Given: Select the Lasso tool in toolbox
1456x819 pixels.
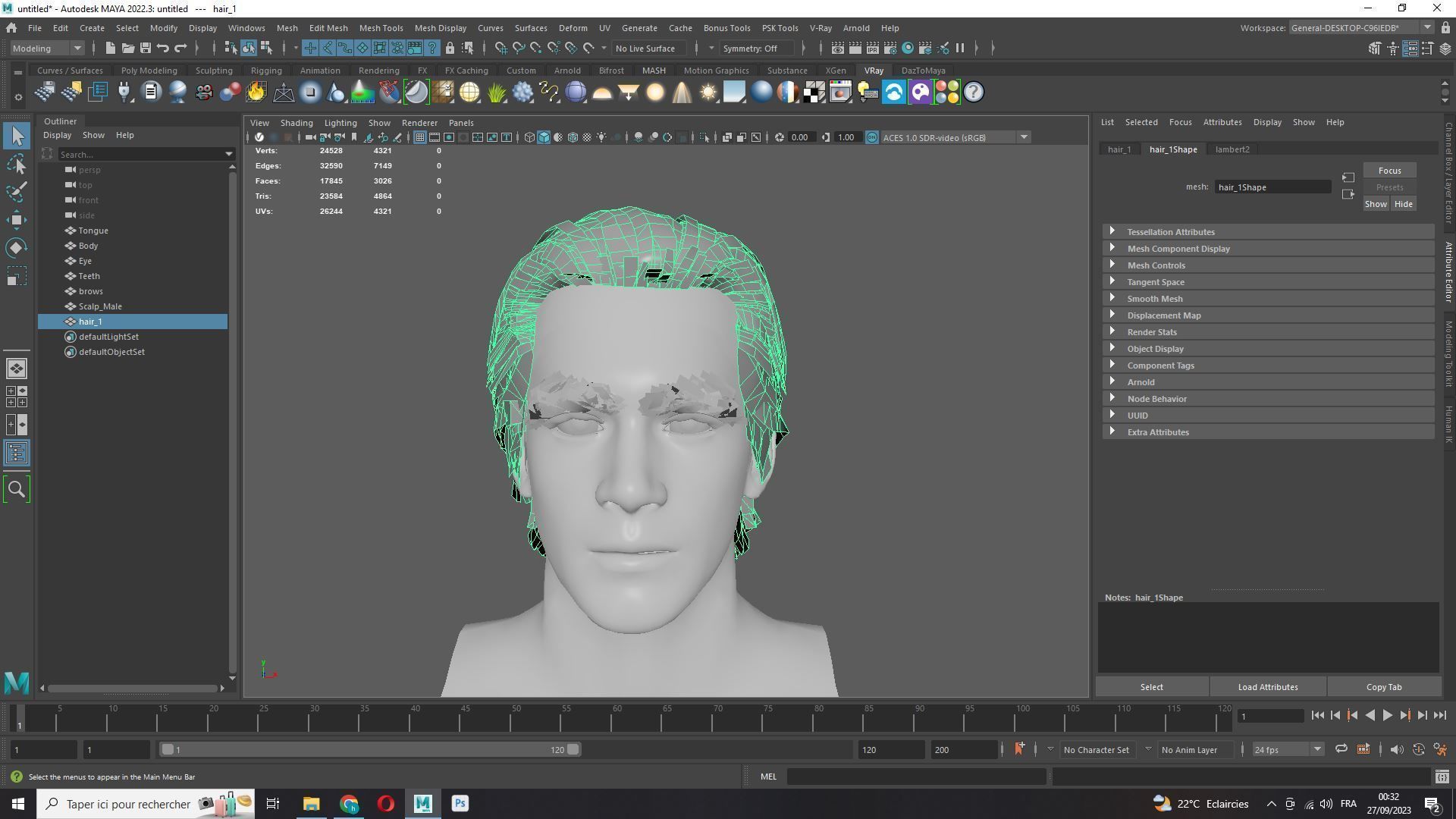Looking at the screenshot, I should 17,165.
